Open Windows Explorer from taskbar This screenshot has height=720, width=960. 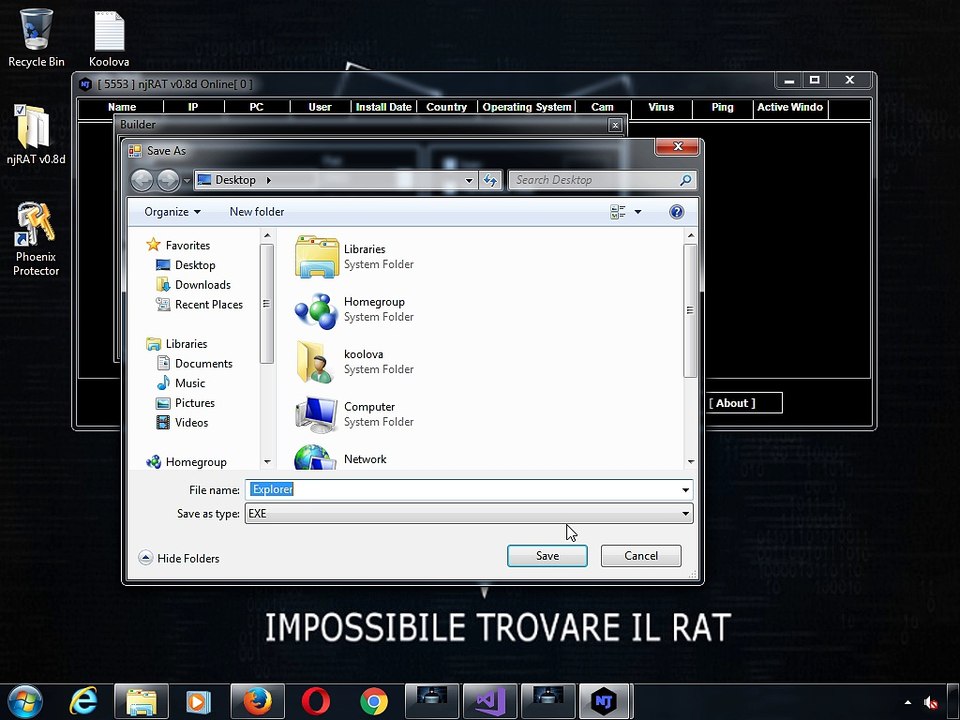click(141, 702)
